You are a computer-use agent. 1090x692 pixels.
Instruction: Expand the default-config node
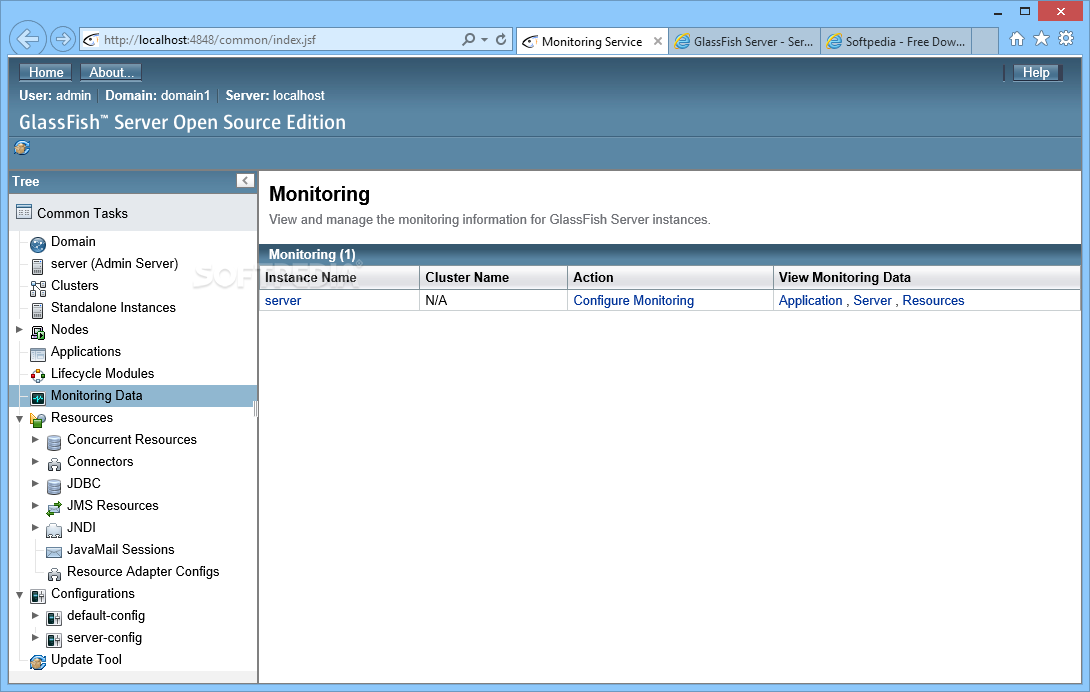35,615
